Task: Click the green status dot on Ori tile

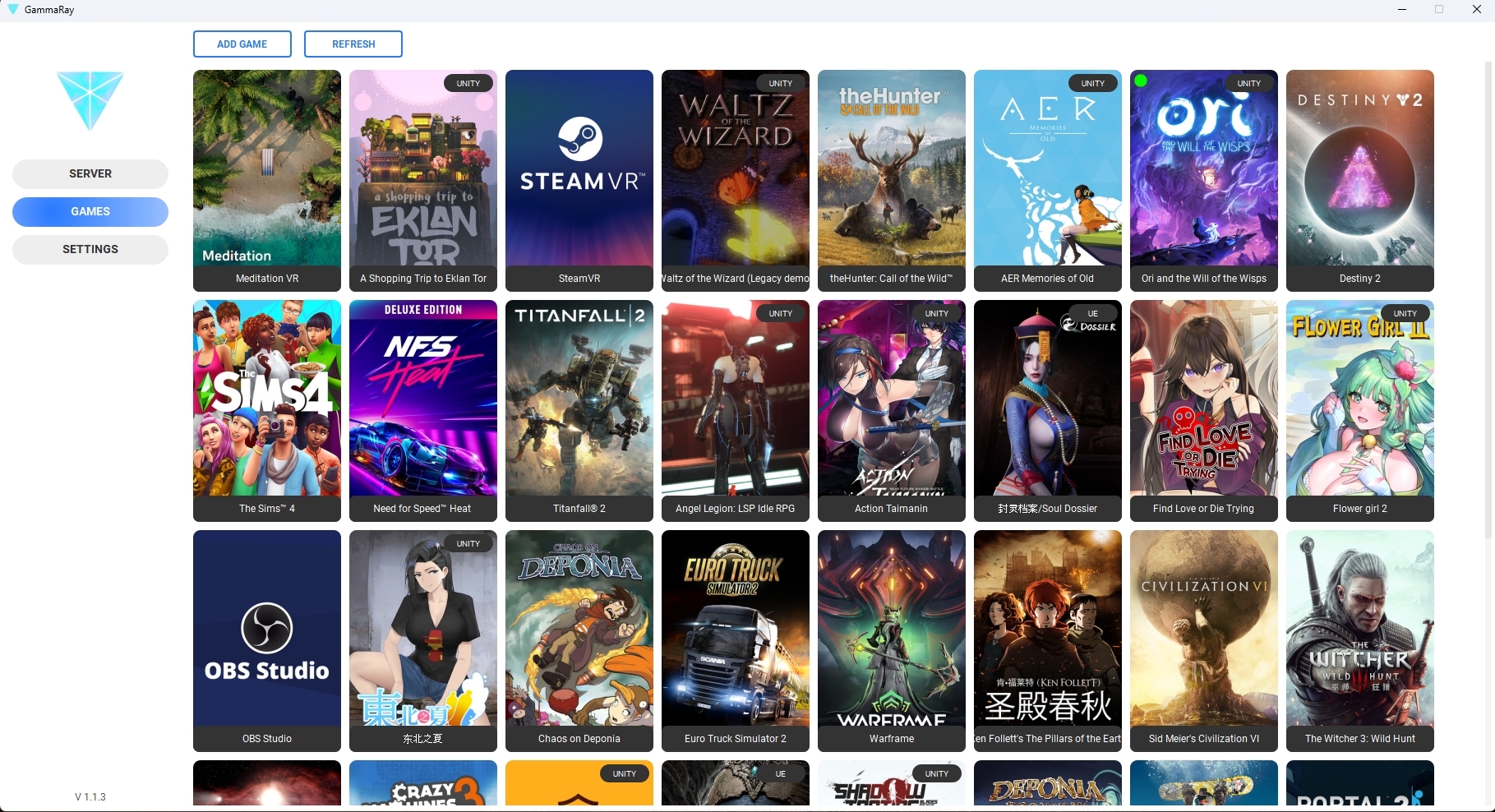Action: pos(1141,81)
